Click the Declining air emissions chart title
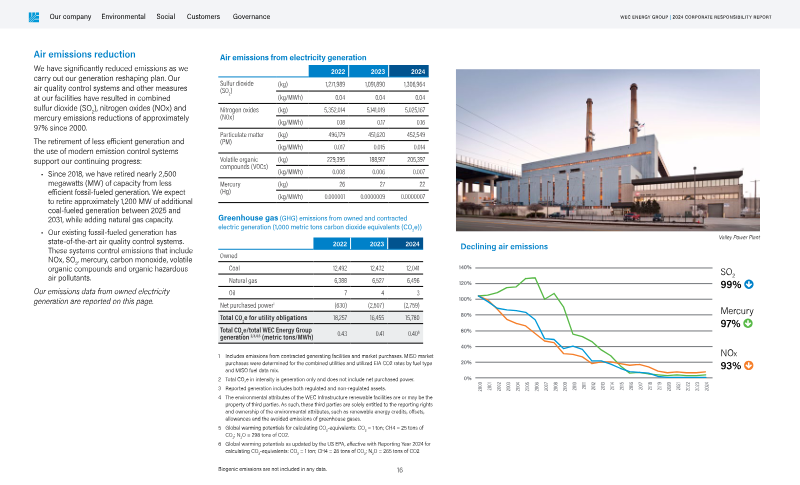The height and width of the screenshot is (485, 800). [x=502, y=246]
